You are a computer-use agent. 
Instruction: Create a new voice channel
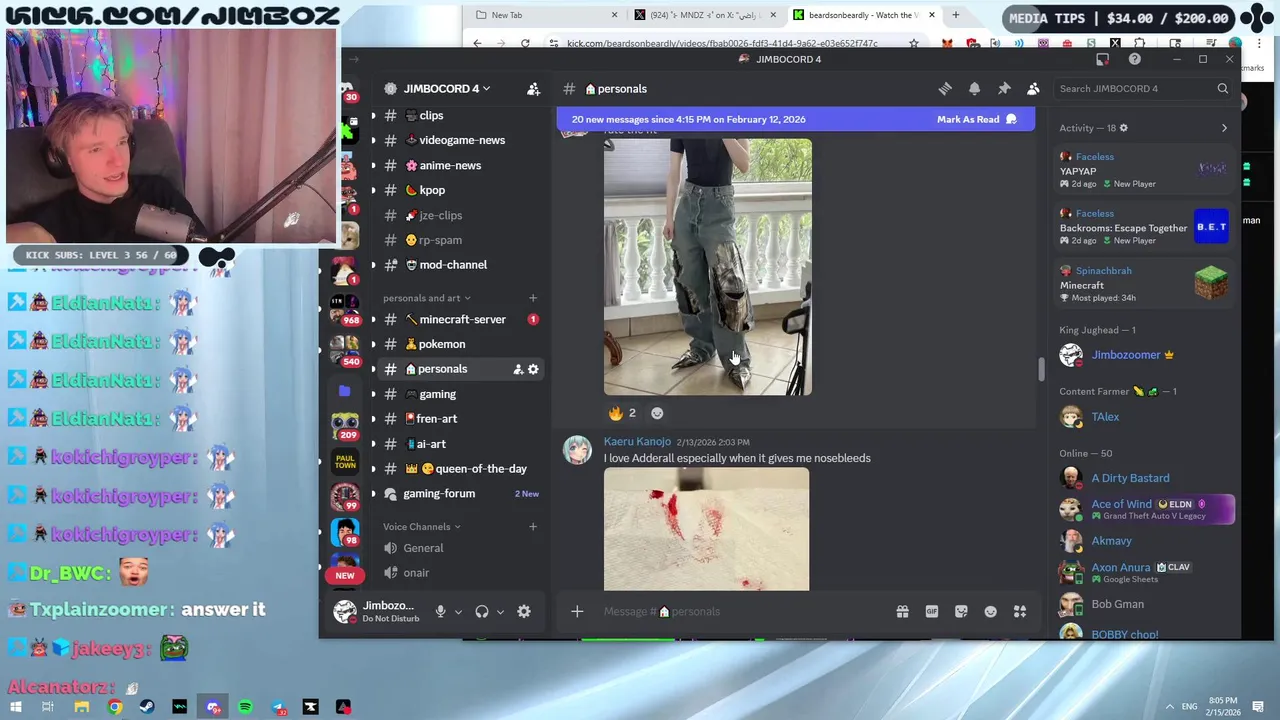coord(533,527)
